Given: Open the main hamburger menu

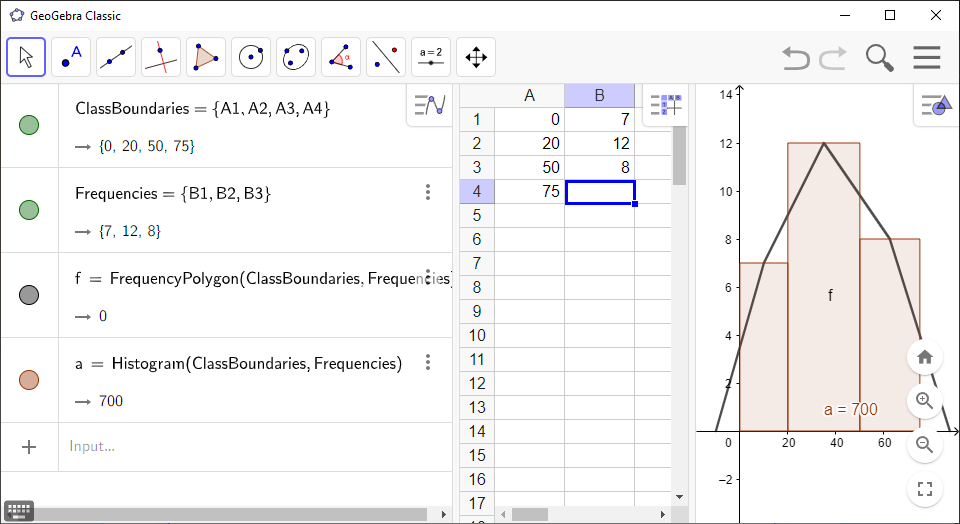Looking at the screenshot, I should (927, 58).
